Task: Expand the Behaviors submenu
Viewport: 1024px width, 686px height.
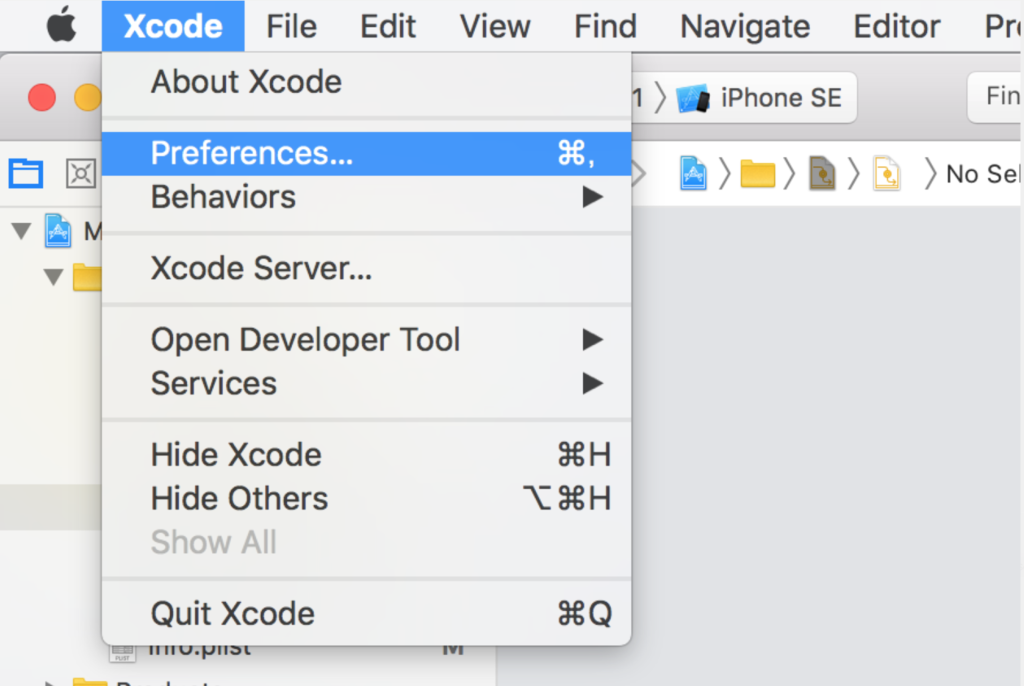Action: [x=593, y=197]
